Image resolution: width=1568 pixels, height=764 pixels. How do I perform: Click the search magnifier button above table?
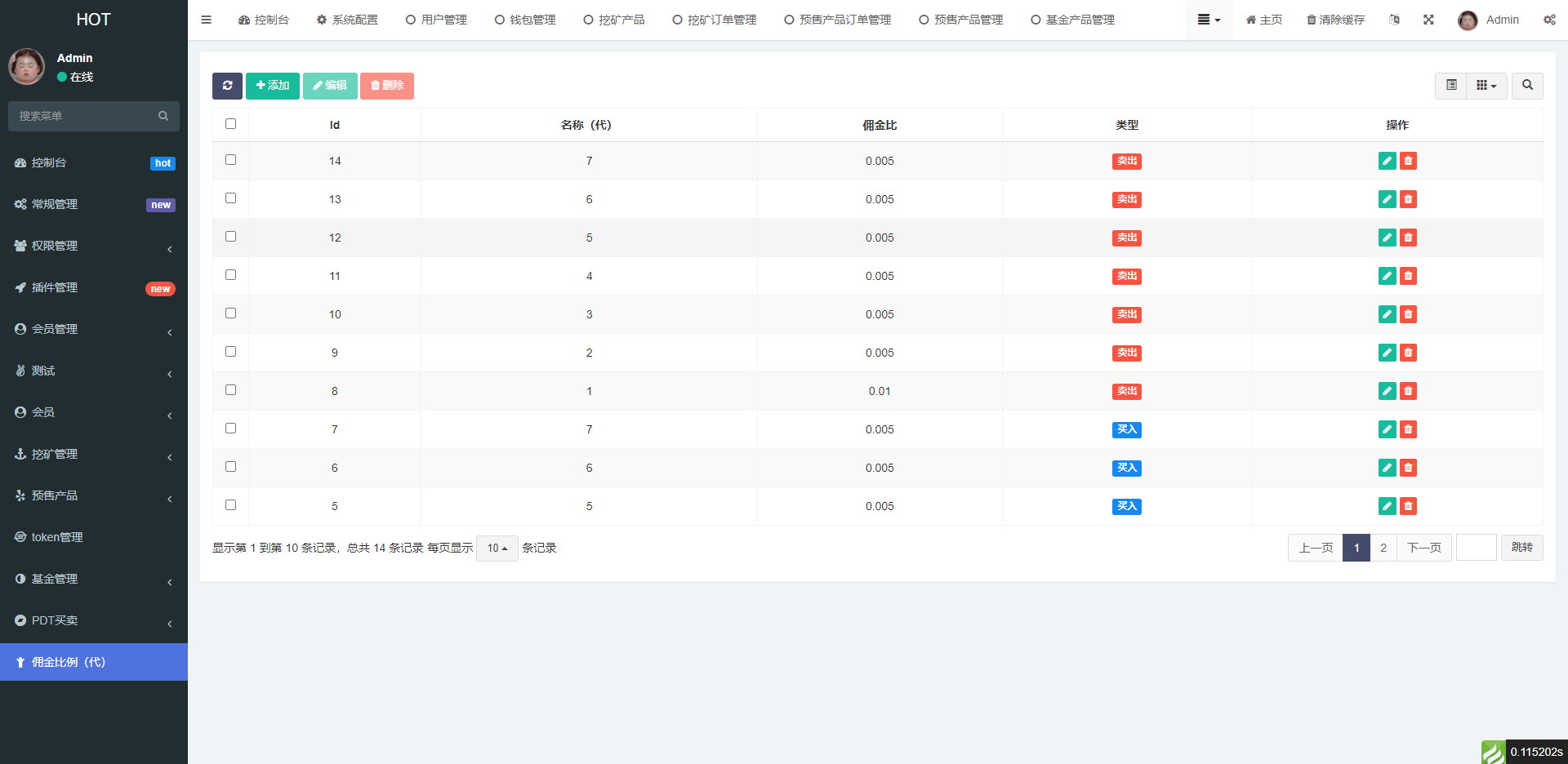pyautogui.click(x=1527, y=86)
